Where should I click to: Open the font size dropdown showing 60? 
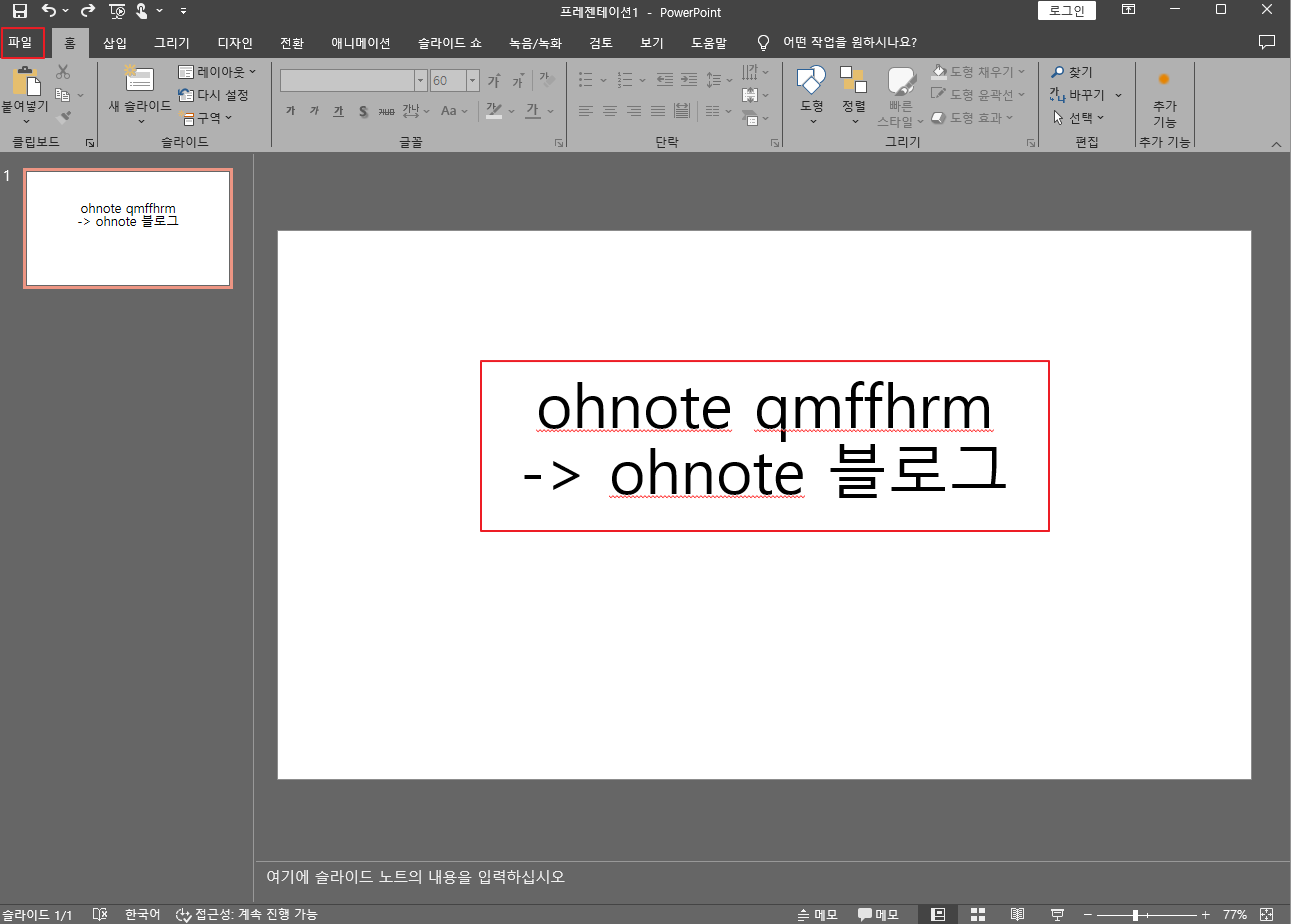click(x=473, y=81)
